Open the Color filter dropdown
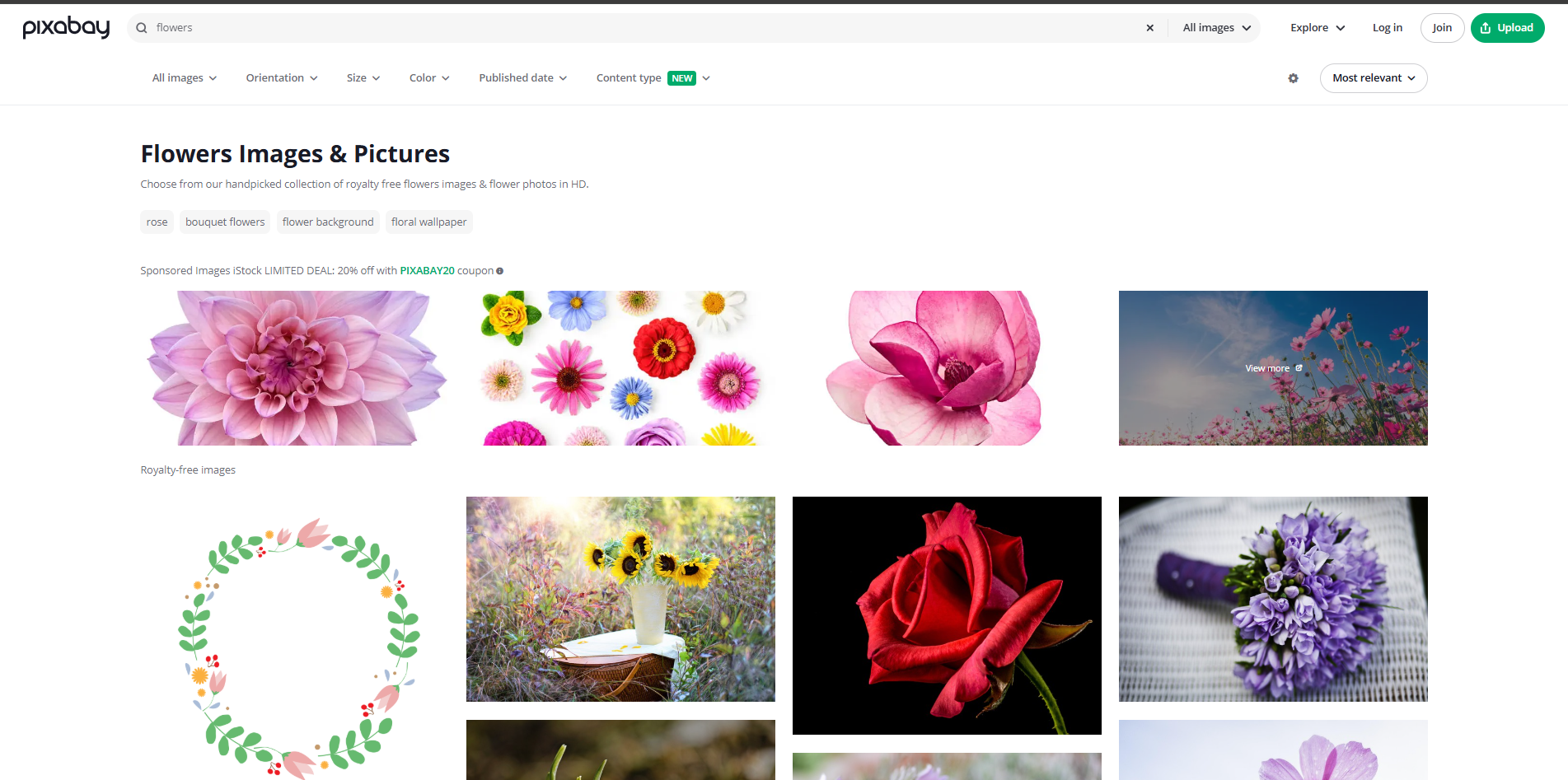Viewport: 1568px width, 780px height. (428, 77)
